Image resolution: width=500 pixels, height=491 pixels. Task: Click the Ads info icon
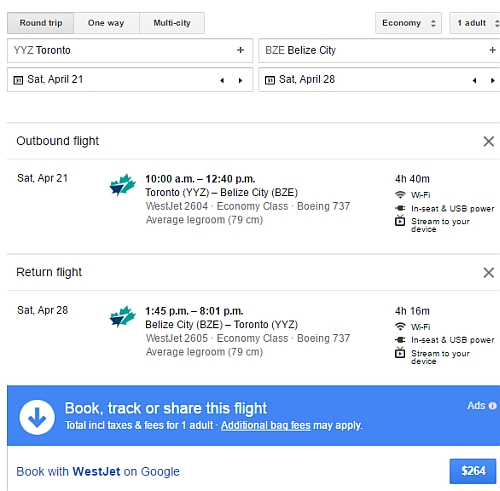pyautogui.click(x=492, y=406)
